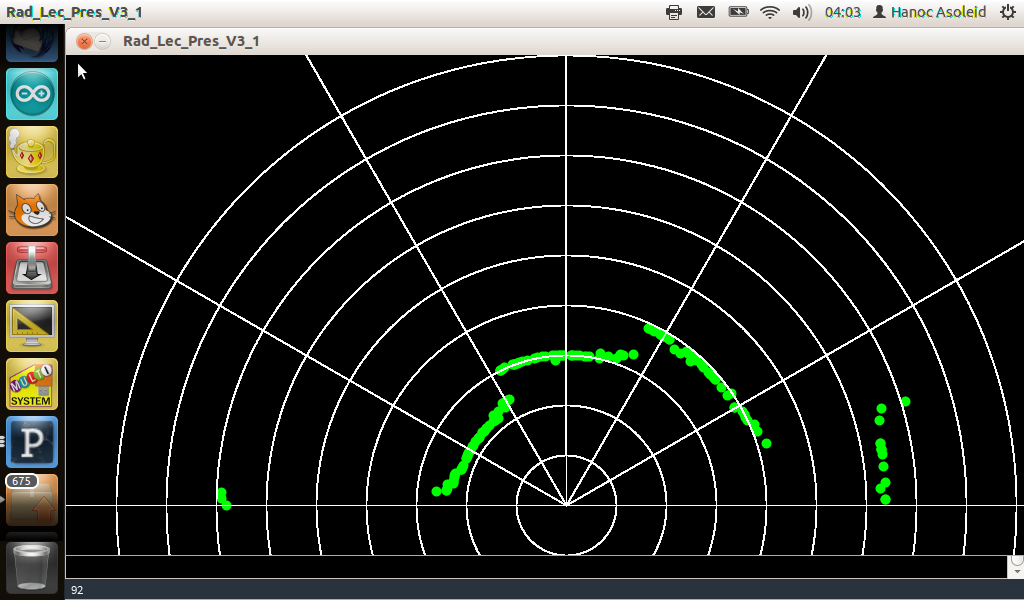Launch the red joystick download icon
This screenshot has height=600, width=1024.
(32, 268)
